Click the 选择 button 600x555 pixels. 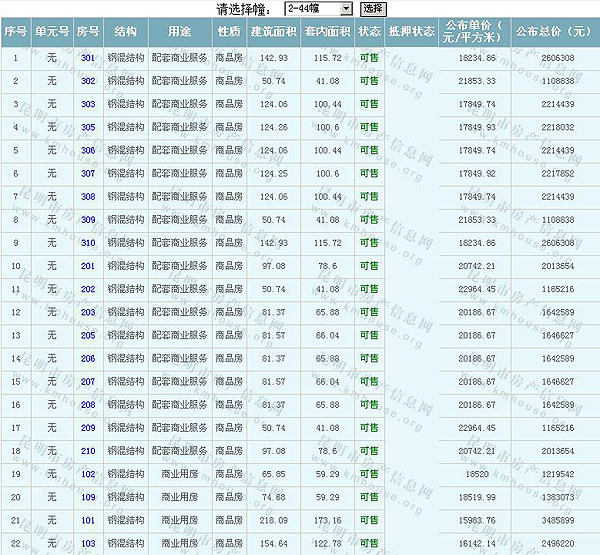pyautogui.click(x=372, y=8)
